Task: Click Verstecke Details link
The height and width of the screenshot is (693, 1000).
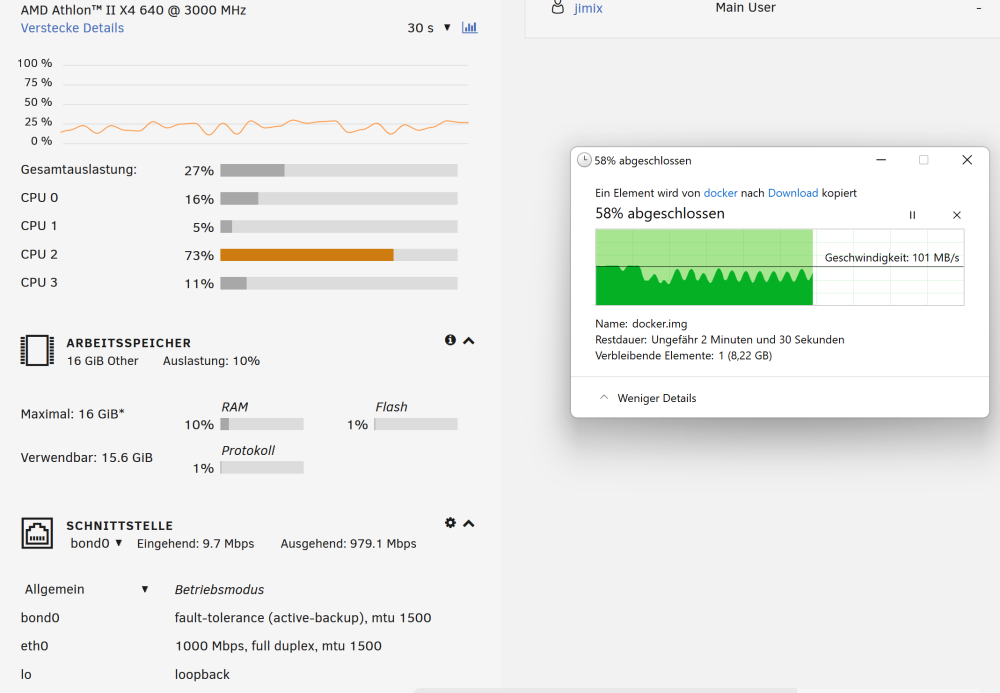Action: [x=72, y=28]
